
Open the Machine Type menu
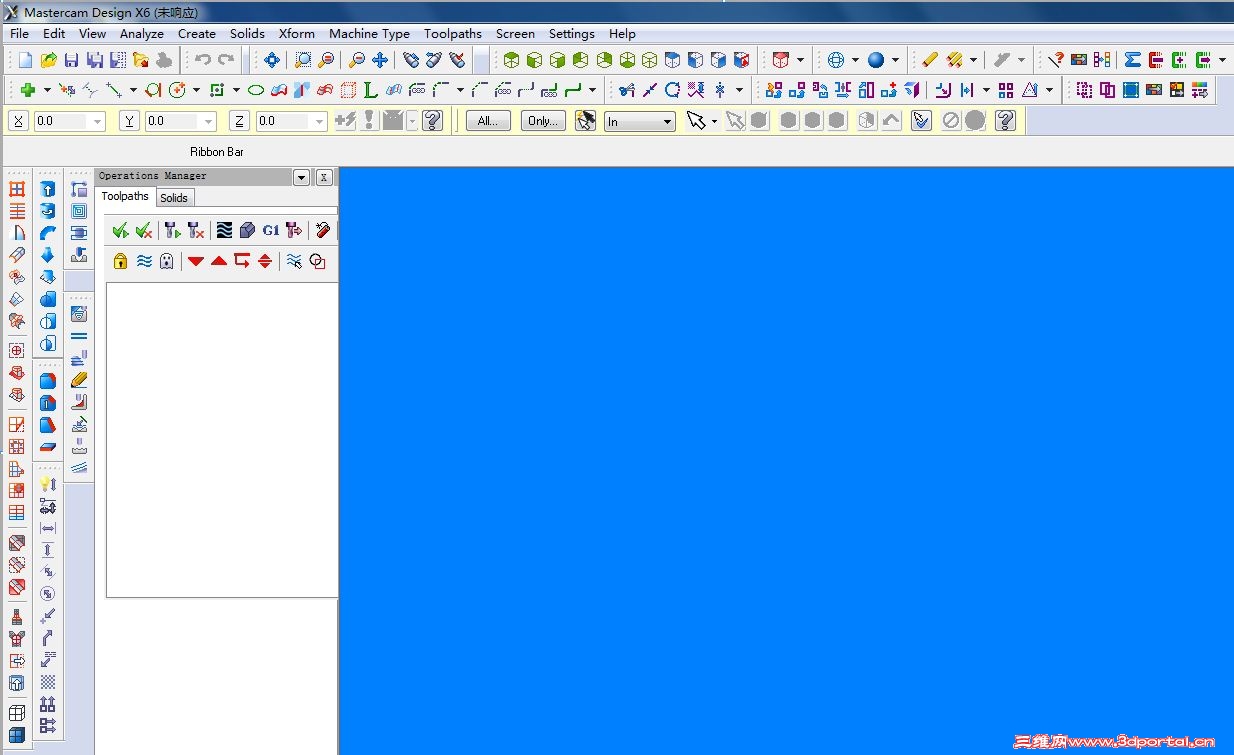[369, 33]
